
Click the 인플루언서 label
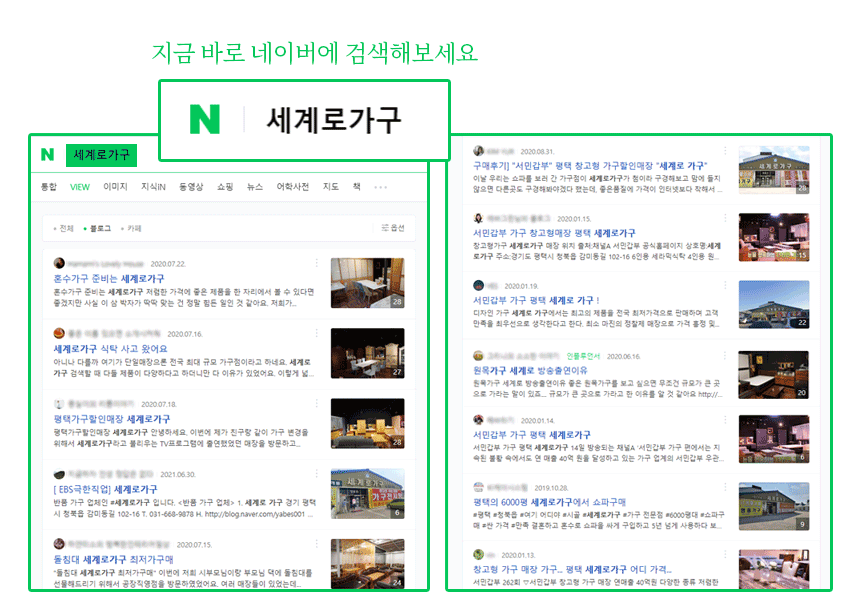point(583,356)
